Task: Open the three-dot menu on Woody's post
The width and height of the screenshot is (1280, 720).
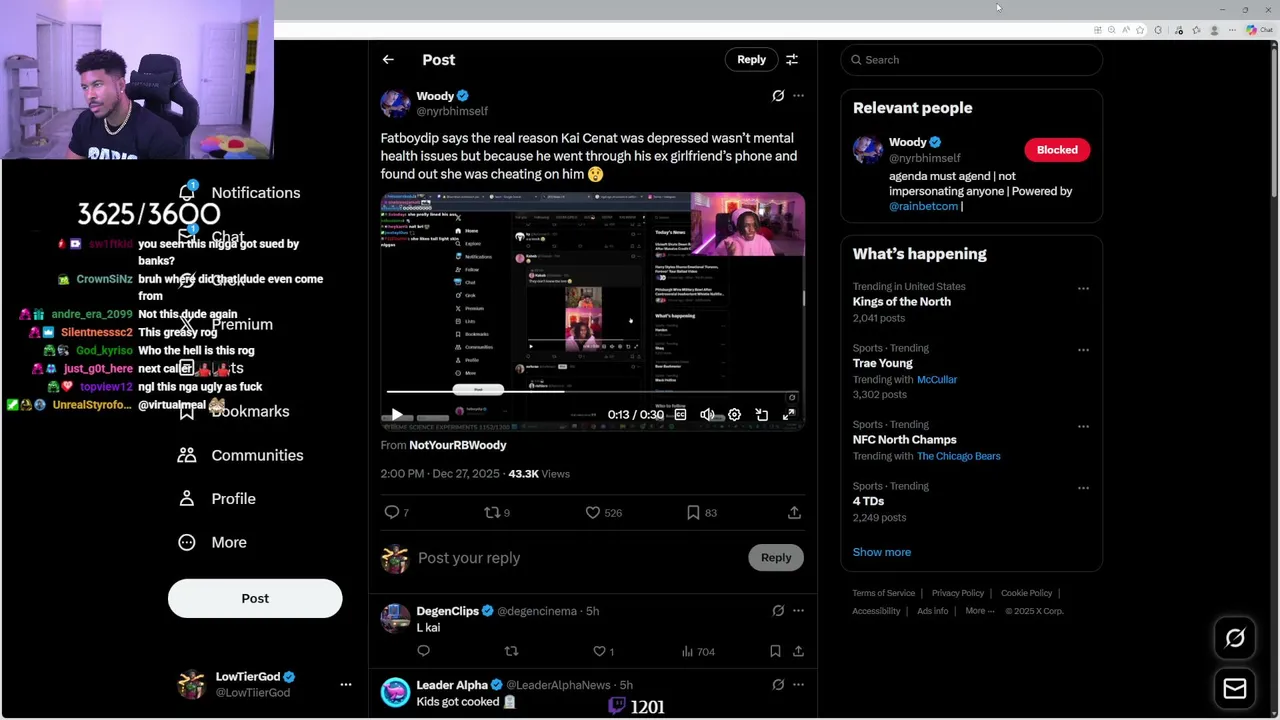Action: tap(798, 96)
